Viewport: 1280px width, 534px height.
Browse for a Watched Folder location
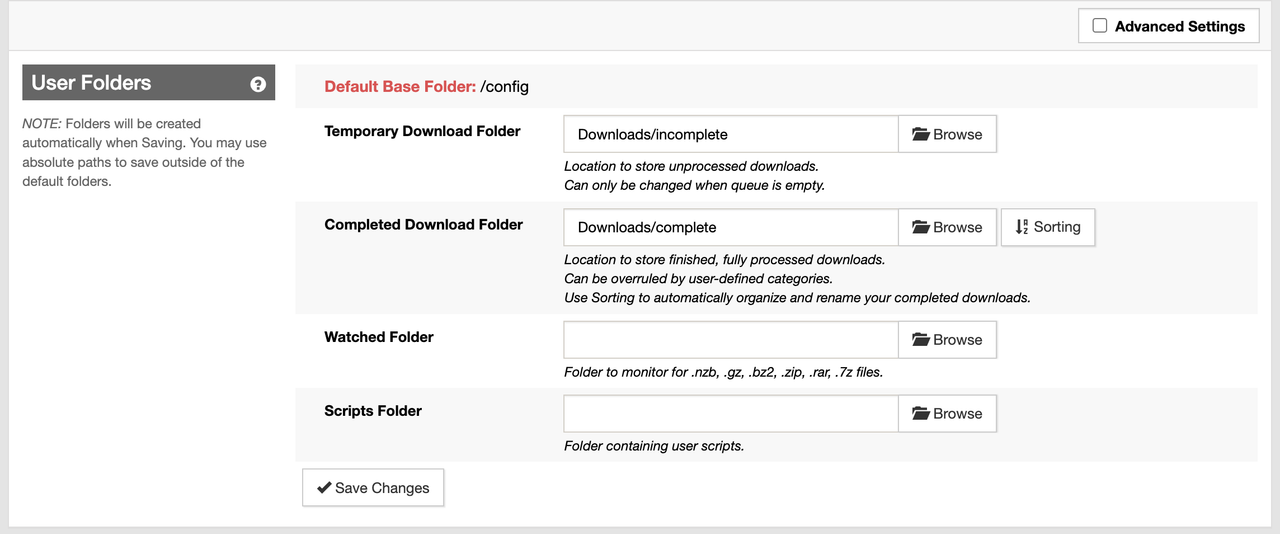pyautogui.click(x=947, y=340)
